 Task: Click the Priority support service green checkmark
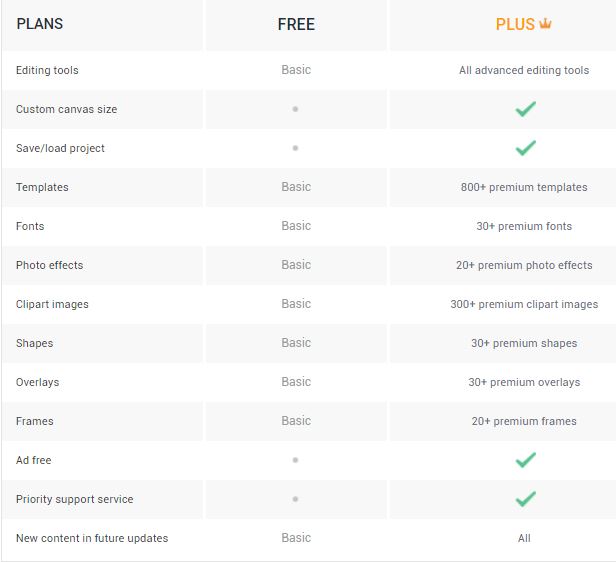pos(525,499)
